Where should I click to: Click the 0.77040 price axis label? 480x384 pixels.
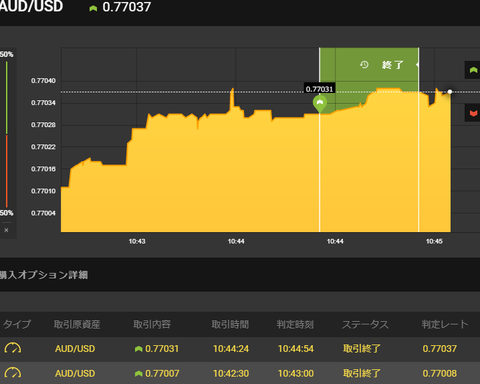(43, 81)
